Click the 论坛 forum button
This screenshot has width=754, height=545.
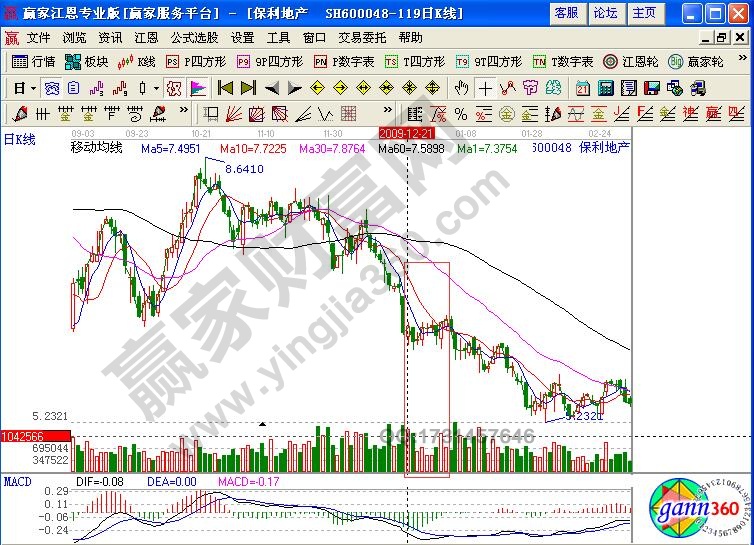pyautogui.click(x=605, y=13)
